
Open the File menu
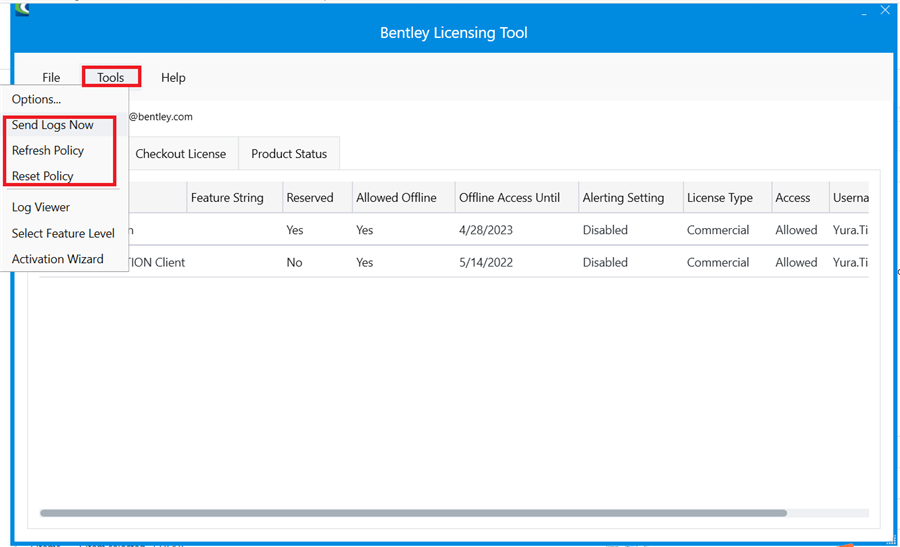click(x=51, y=77)
